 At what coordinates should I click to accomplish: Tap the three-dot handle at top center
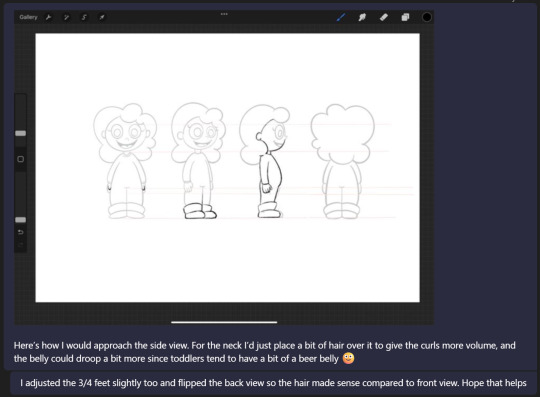[x=224, y=14]
